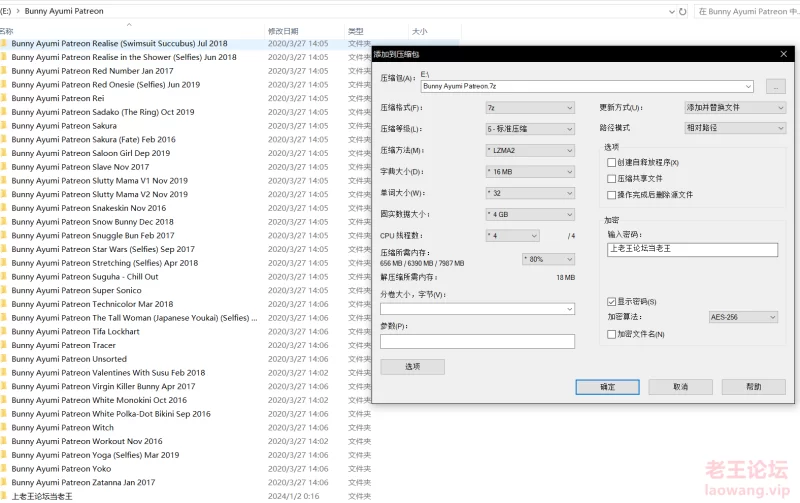Select folder Bunny Ayumi Patreon Unsorted
The width and height of the screenshot is (800, 503).
pos(69,360)
